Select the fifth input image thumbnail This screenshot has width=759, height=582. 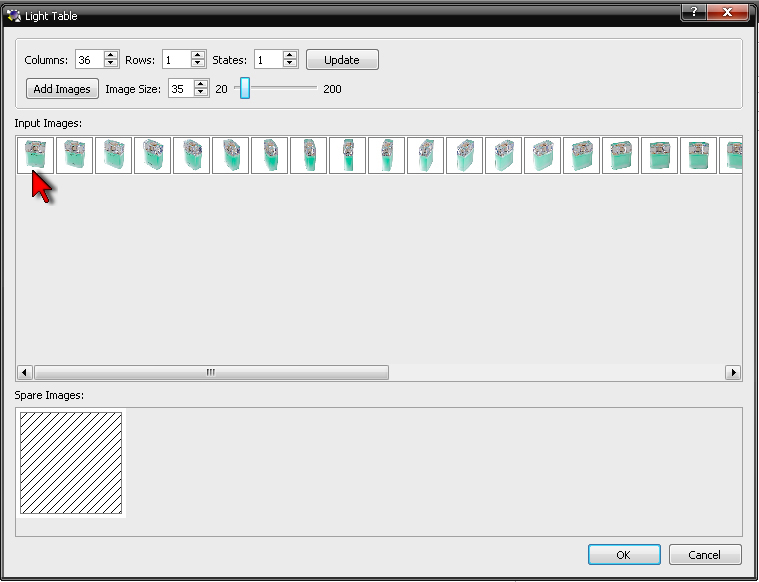(x=191, y=155)
